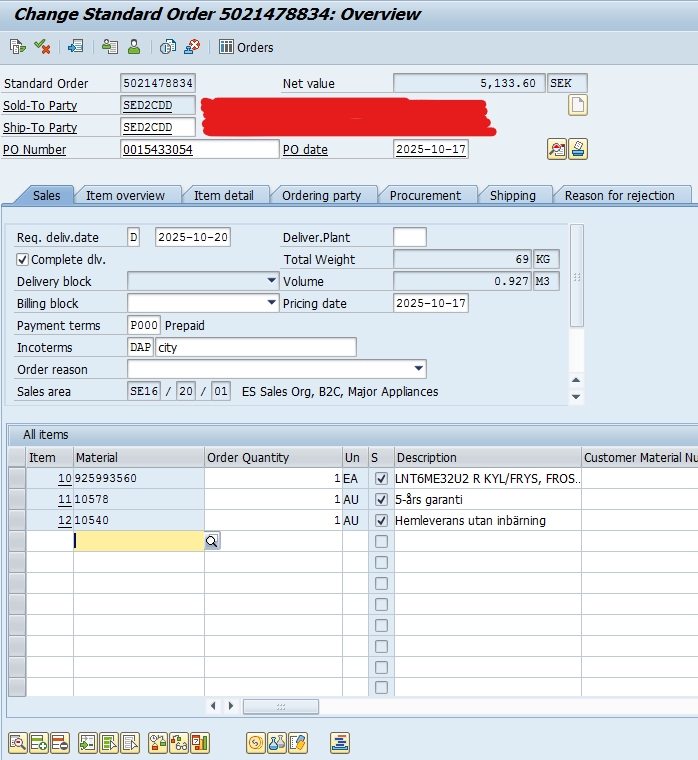The height and width of the screenshot is (760, 698).
Task: Switch to the Item detail tab
Action: click(223, 195)
